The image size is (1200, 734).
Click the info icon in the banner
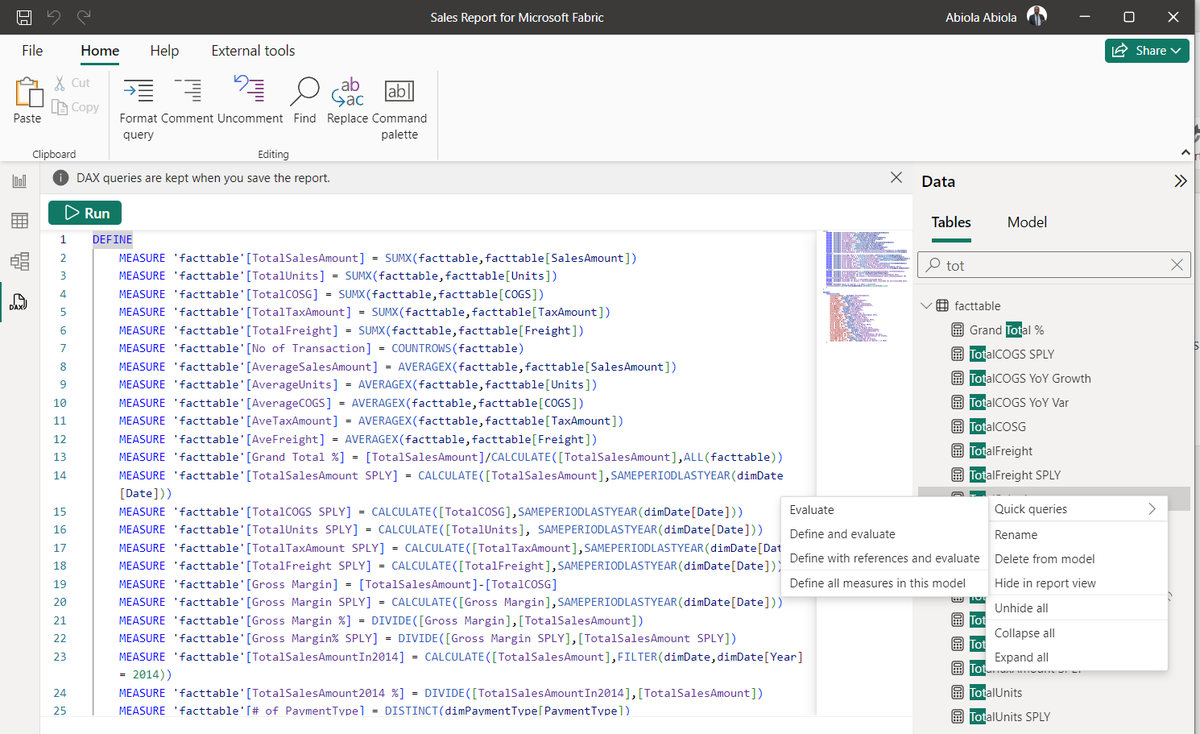pyautogui.click(x=63, y=177)
